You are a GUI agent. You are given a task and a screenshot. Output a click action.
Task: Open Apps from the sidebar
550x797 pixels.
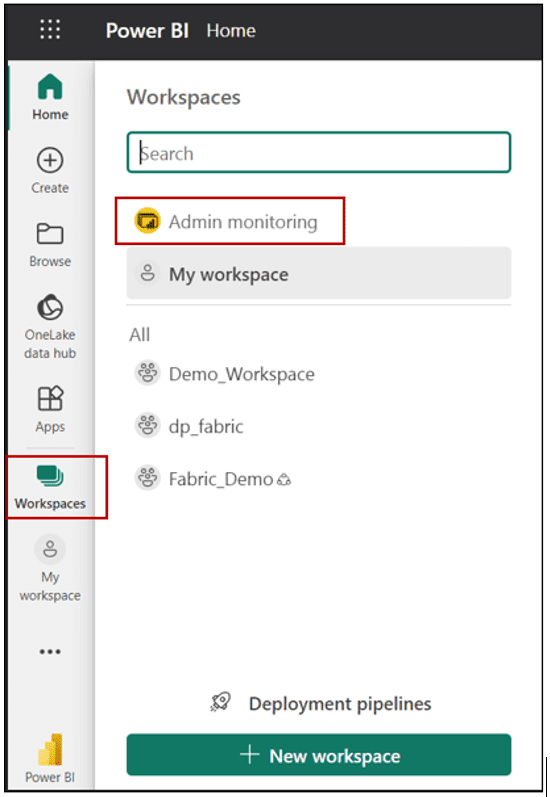(x=50, y=409)
